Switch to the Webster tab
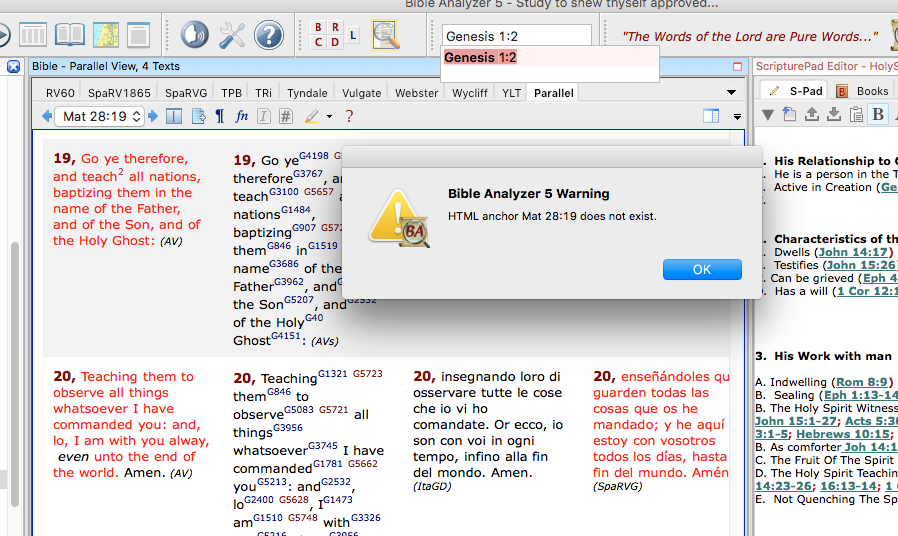 416,93
